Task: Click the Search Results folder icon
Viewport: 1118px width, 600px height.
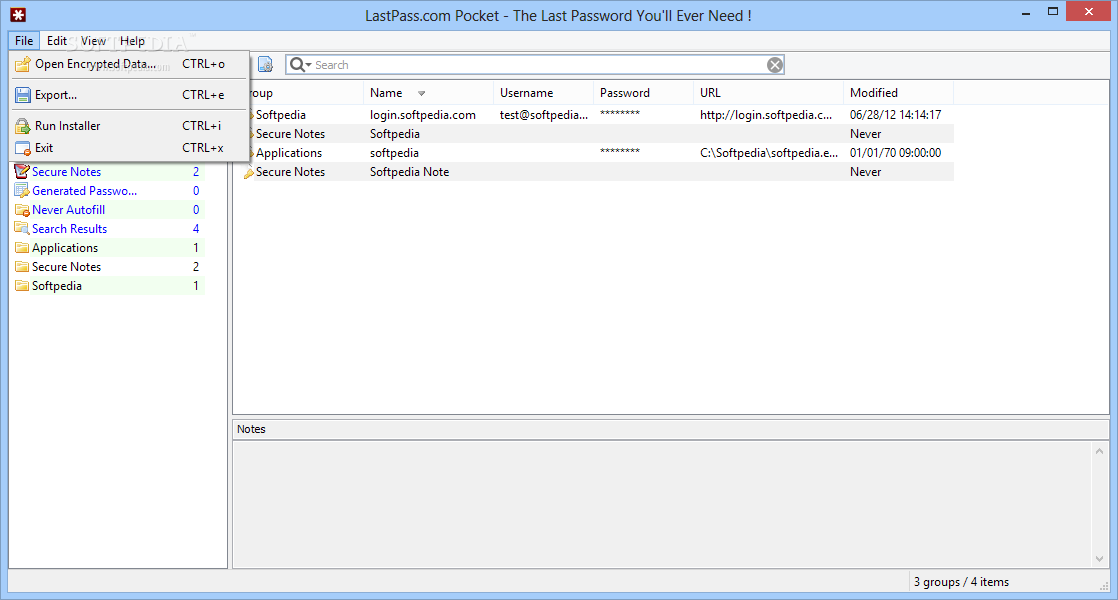Action: coord(22,229)
